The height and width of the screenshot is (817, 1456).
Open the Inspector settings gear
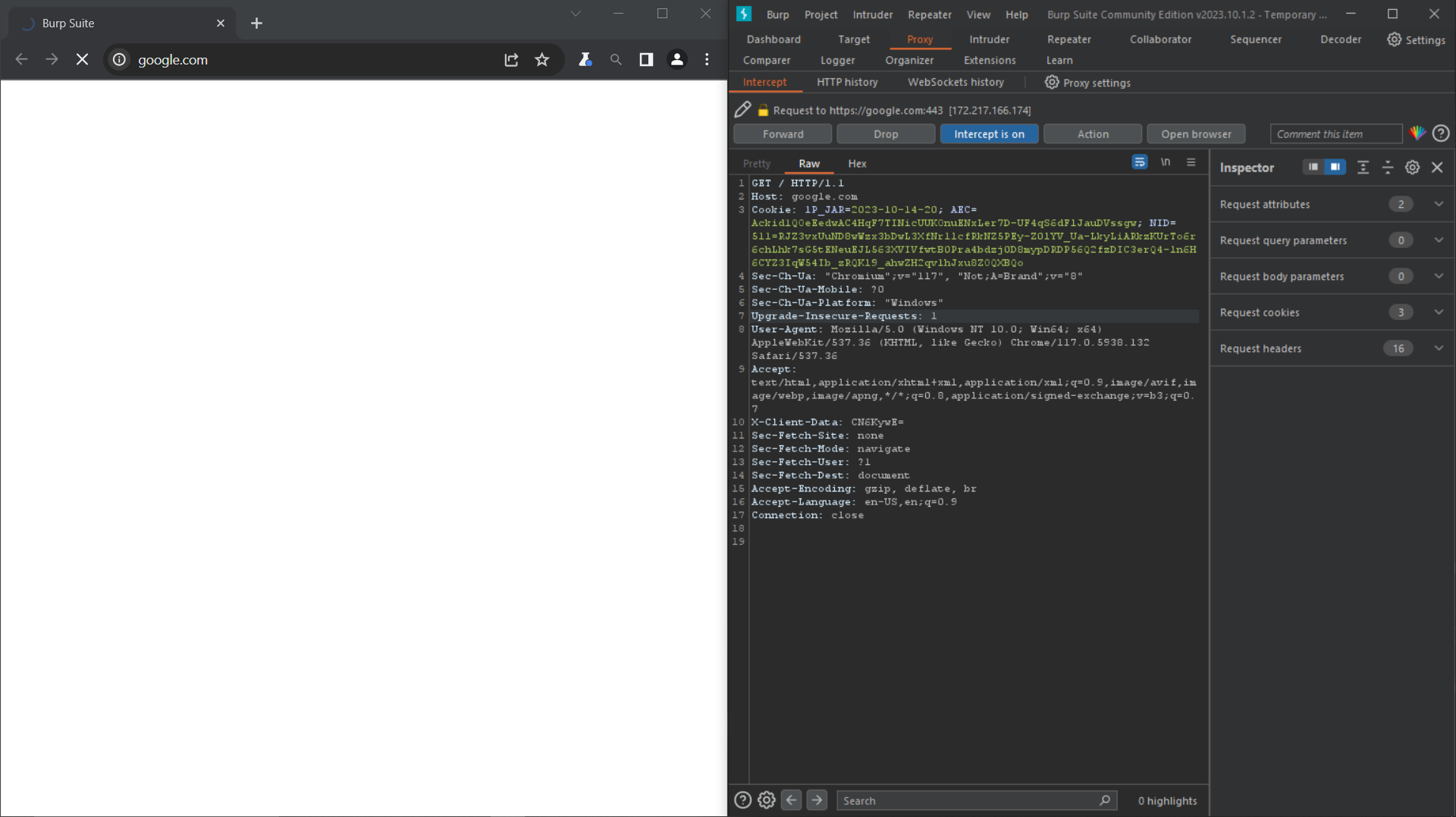click(1412, 168)
